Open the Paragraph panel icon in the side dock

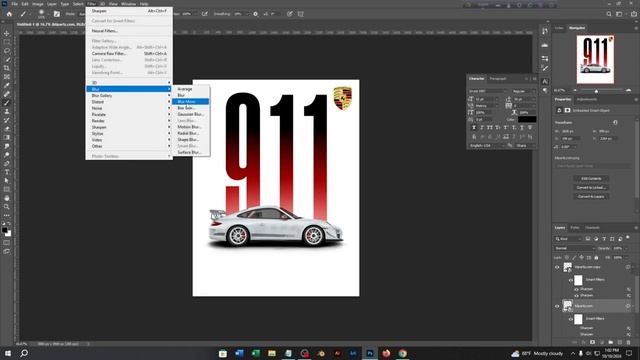[545, 91]
